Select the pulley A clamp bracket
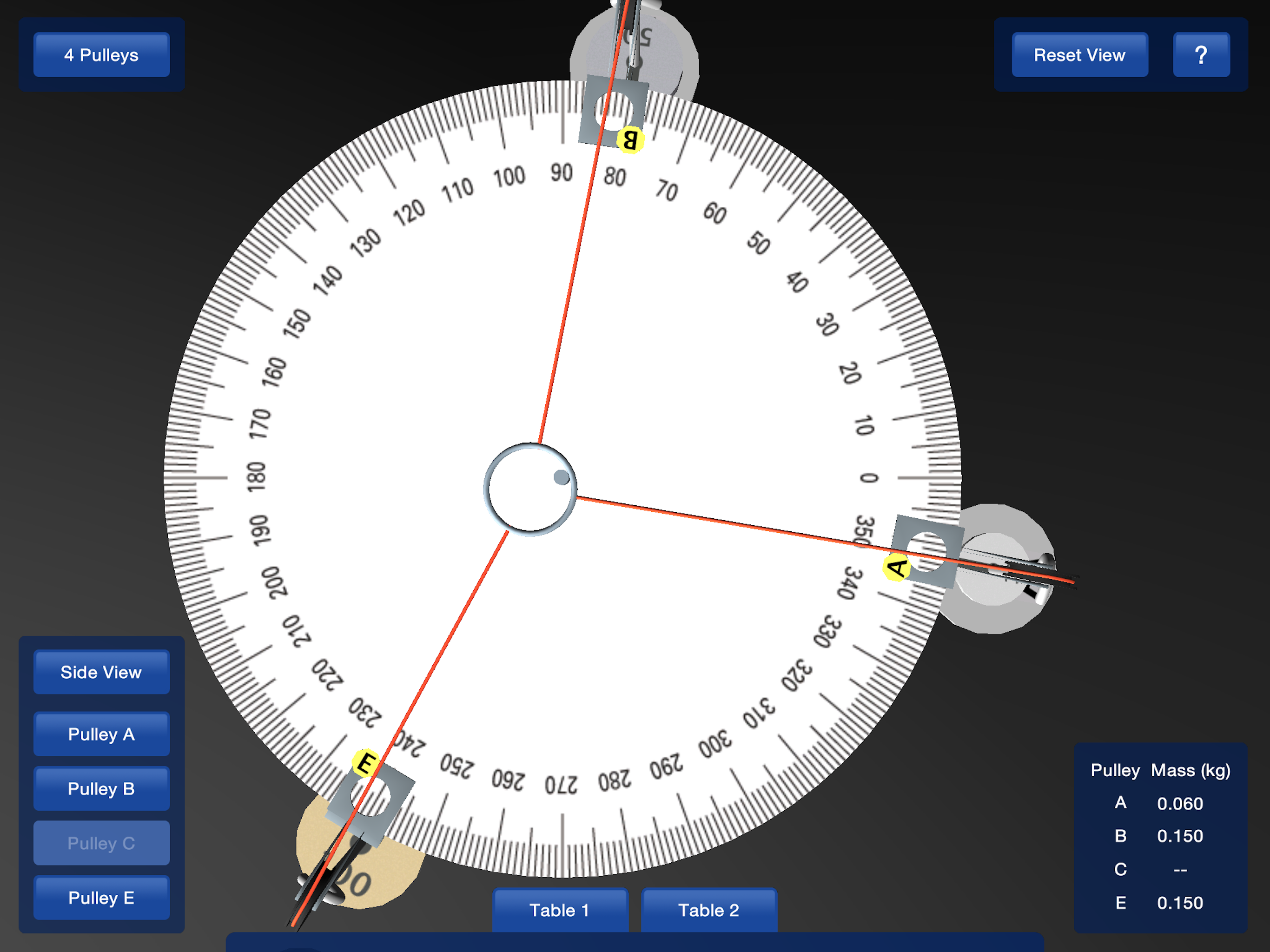Image resolution: width=1270 pixels, height=952 pixels. tap(927, 551)
